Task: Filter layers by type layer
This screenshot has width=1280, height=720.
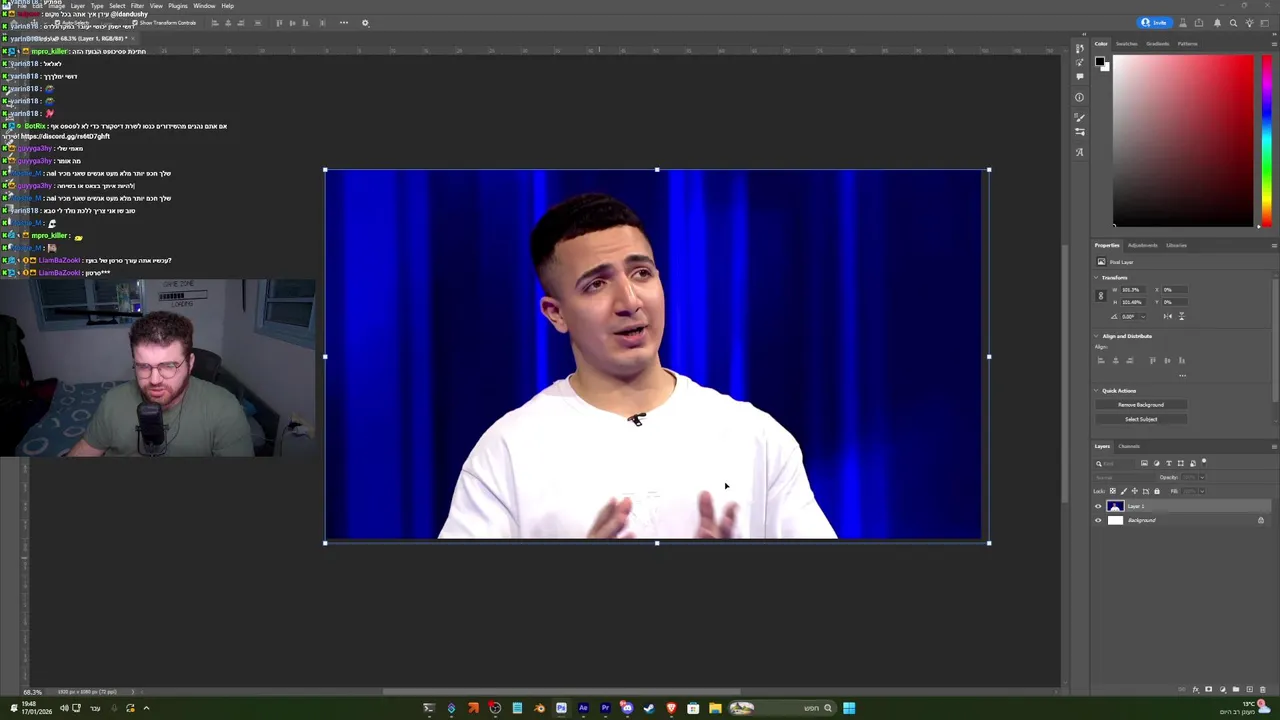Action: tap(1169, 463)
